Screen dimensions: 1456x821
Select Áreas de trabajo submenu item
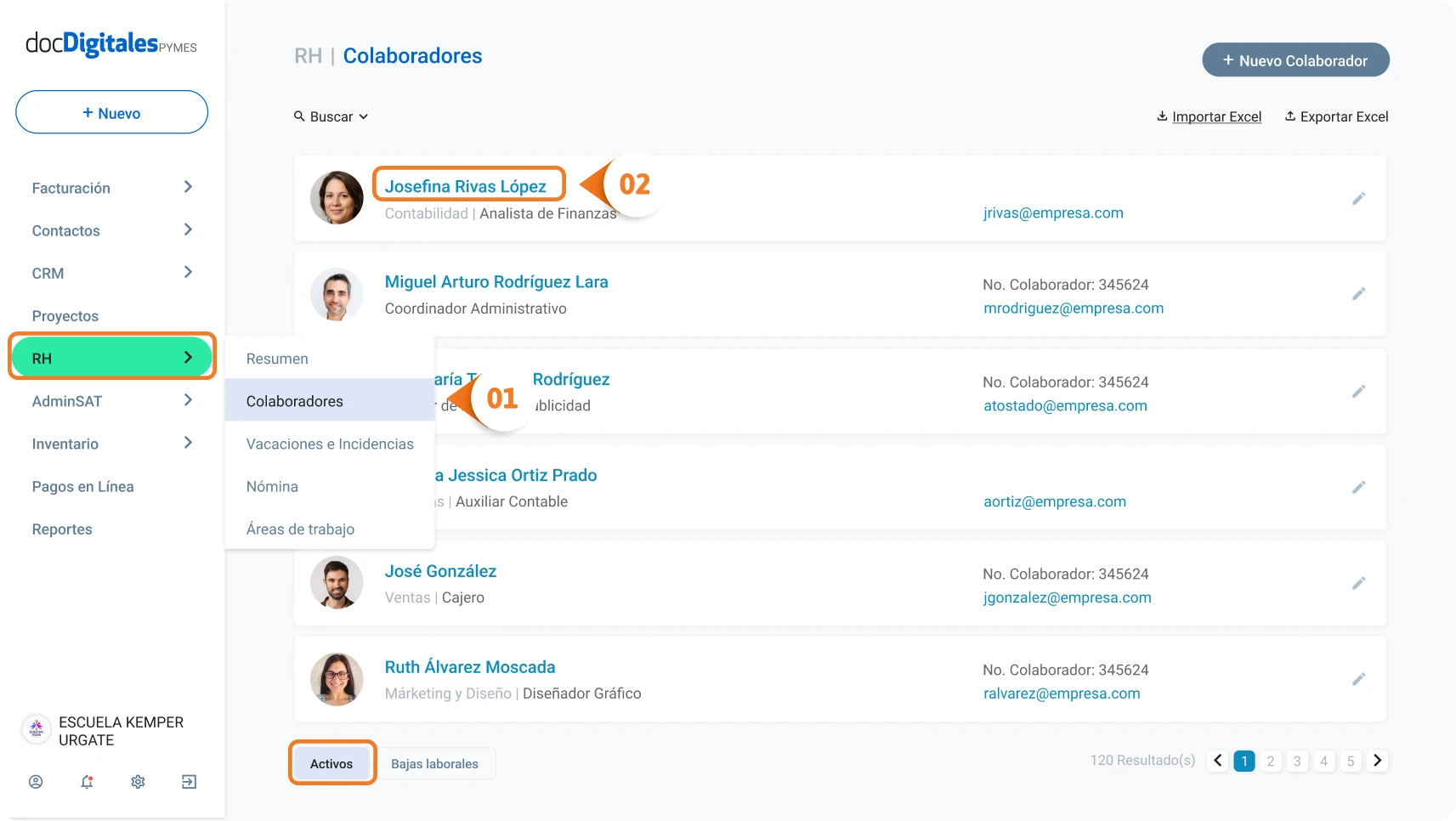330,529
